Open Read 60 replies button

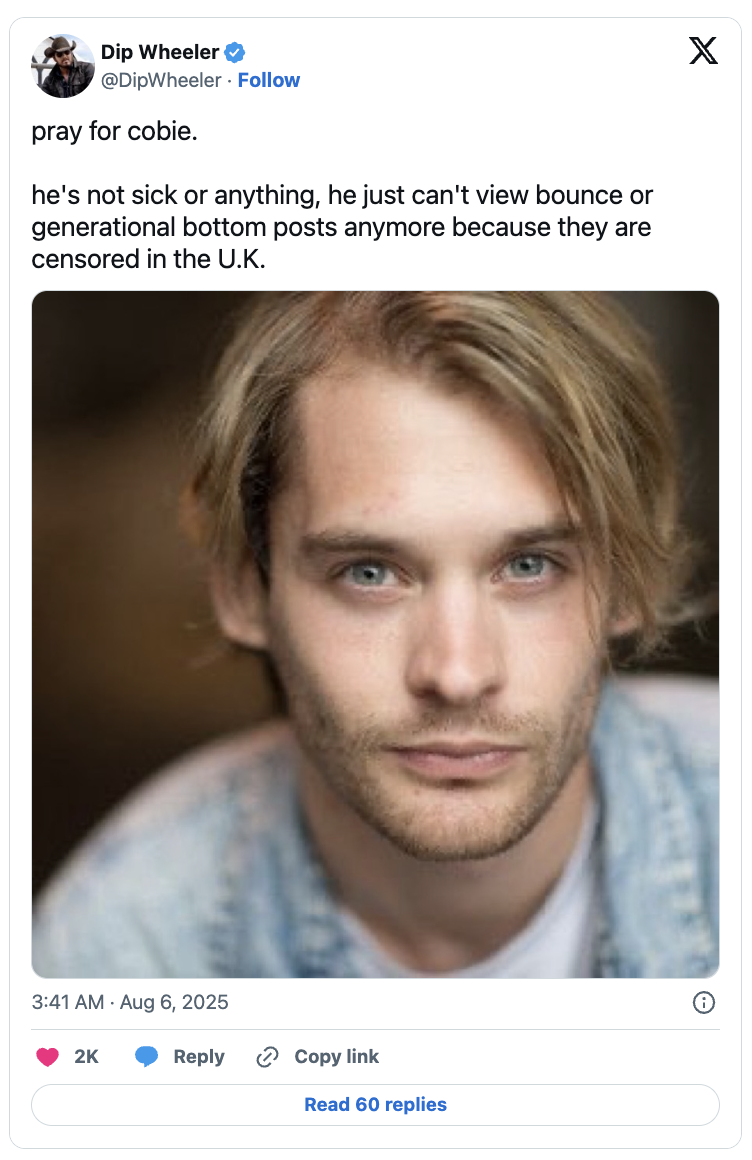click(375, 1105)
